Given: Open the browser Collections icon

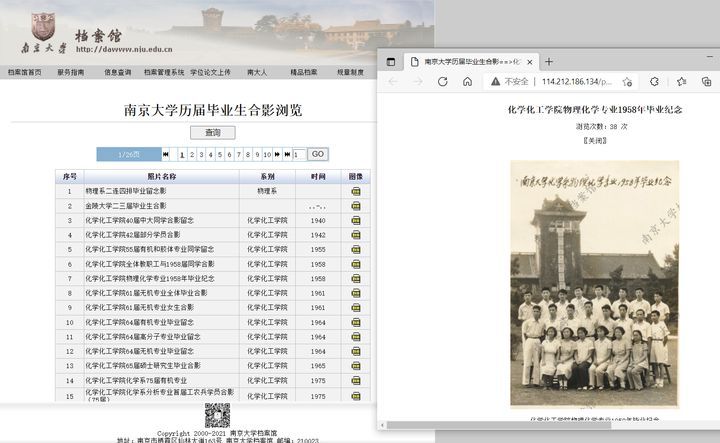Looking at the screenshot, I should click(705, 82).
